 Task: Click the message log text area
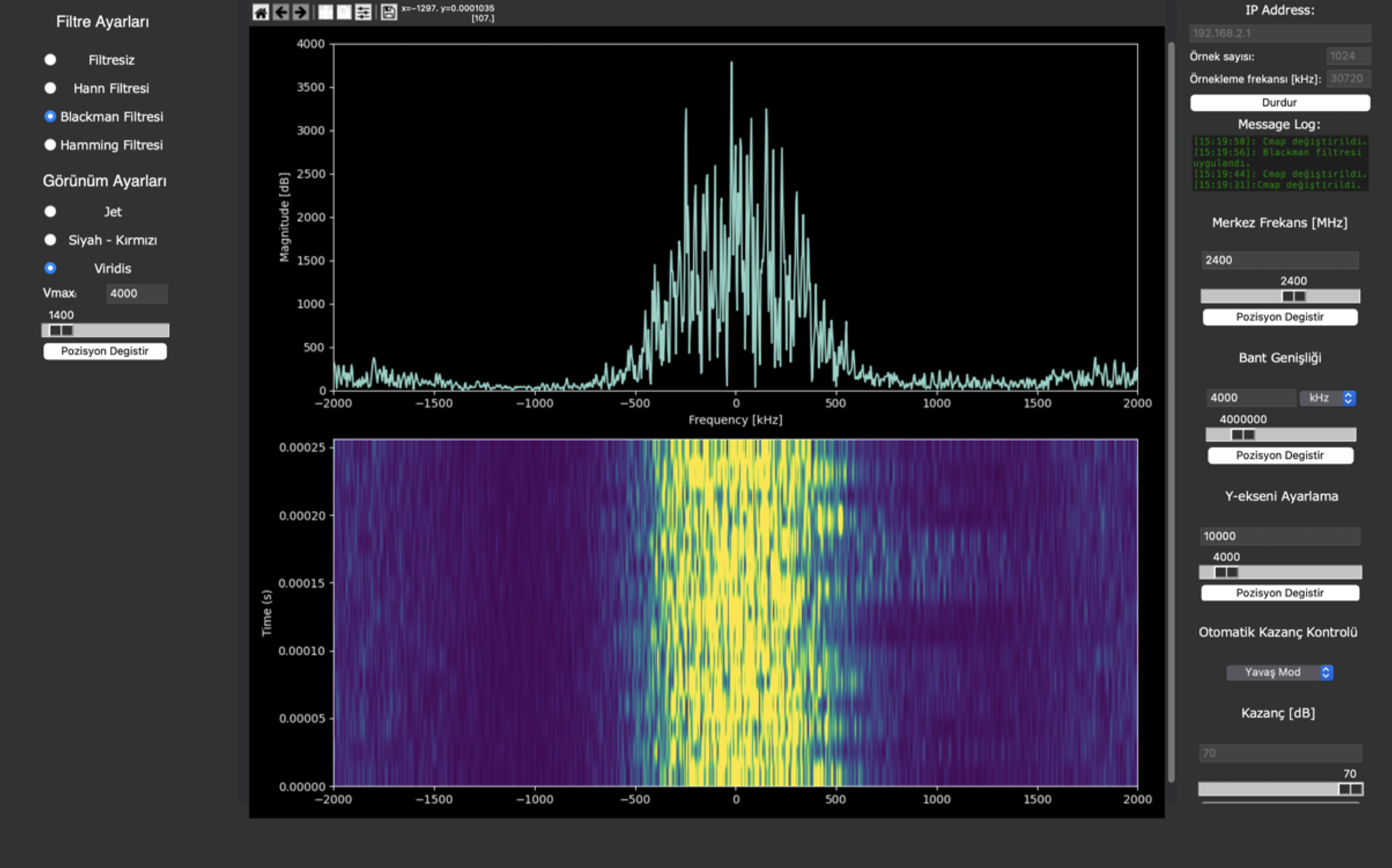(1280, 163)
